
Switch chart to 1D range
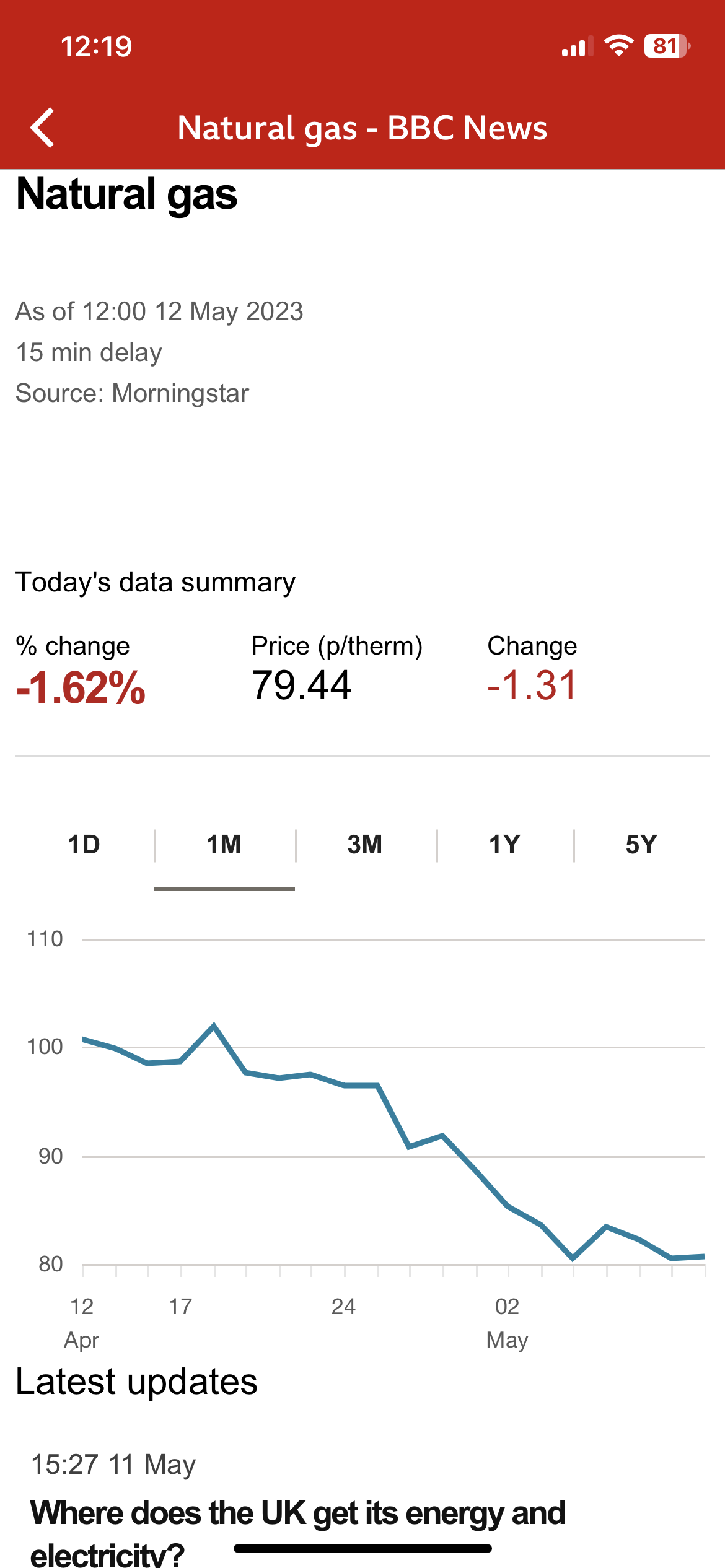pyautogui.click(x=84, y=845)
